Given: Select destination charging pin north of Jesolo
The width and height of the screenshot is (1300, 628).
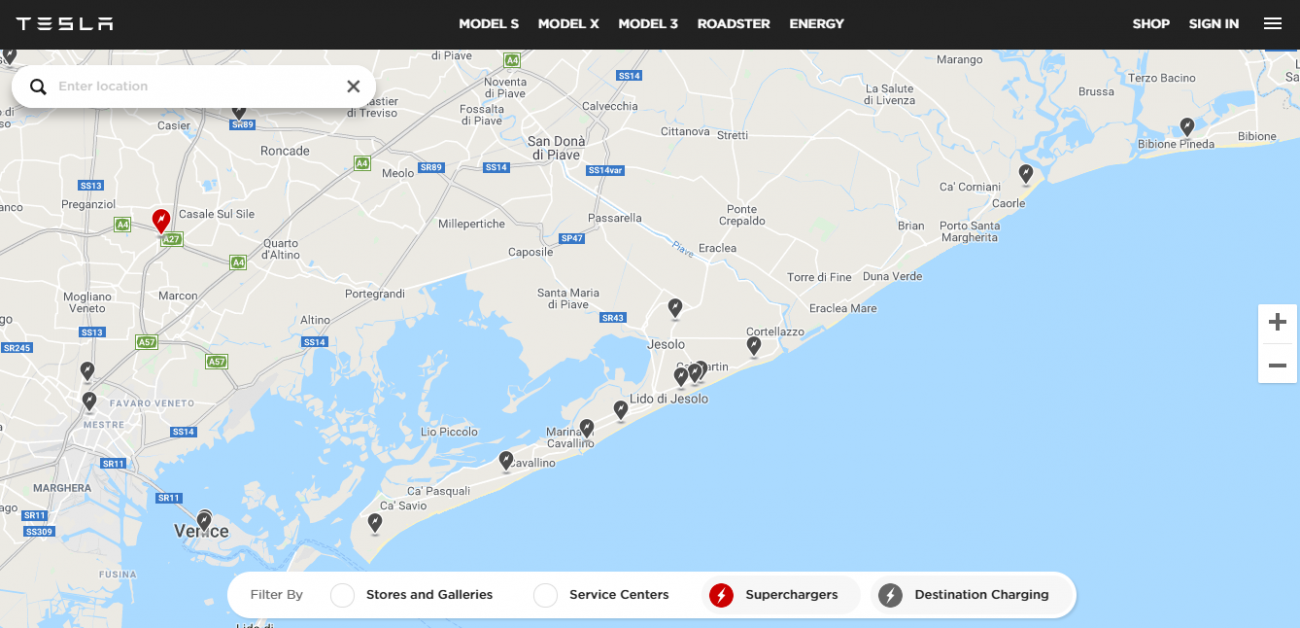Looking at the screenshot, I should 675,308.
